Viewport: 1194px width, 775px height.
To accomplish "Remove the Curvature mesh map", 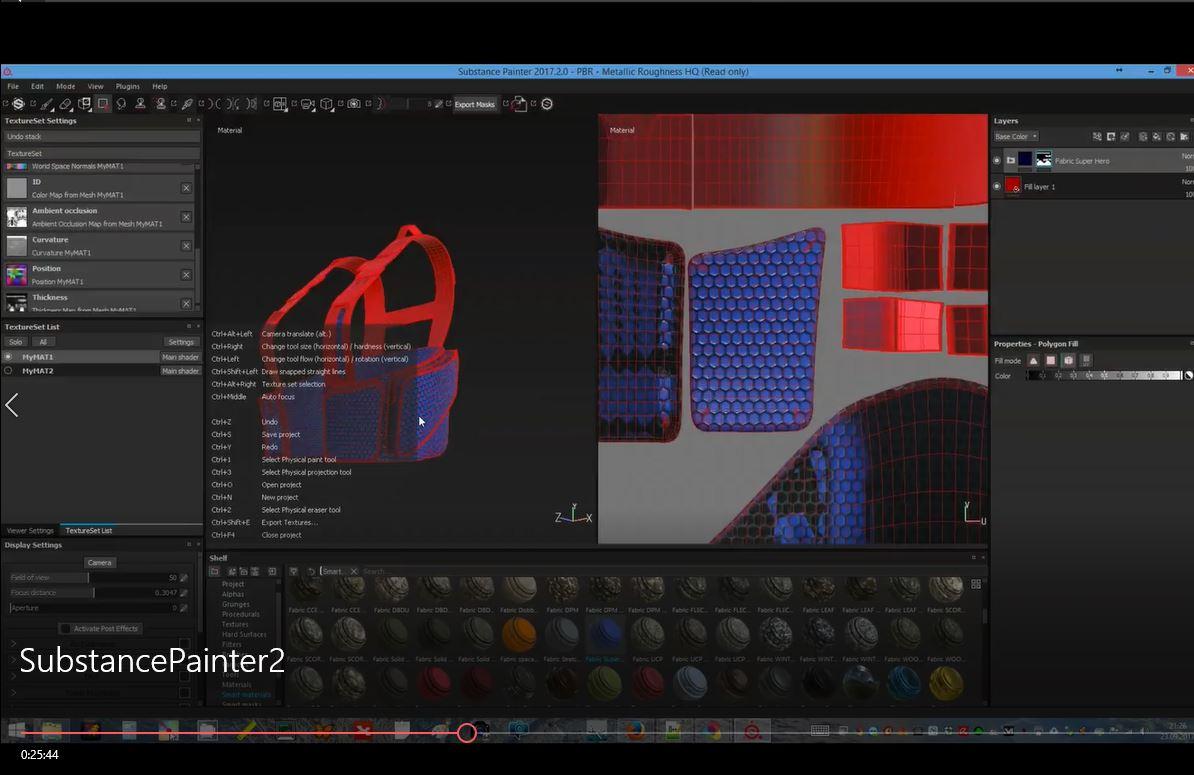I will tap(186, 246).
